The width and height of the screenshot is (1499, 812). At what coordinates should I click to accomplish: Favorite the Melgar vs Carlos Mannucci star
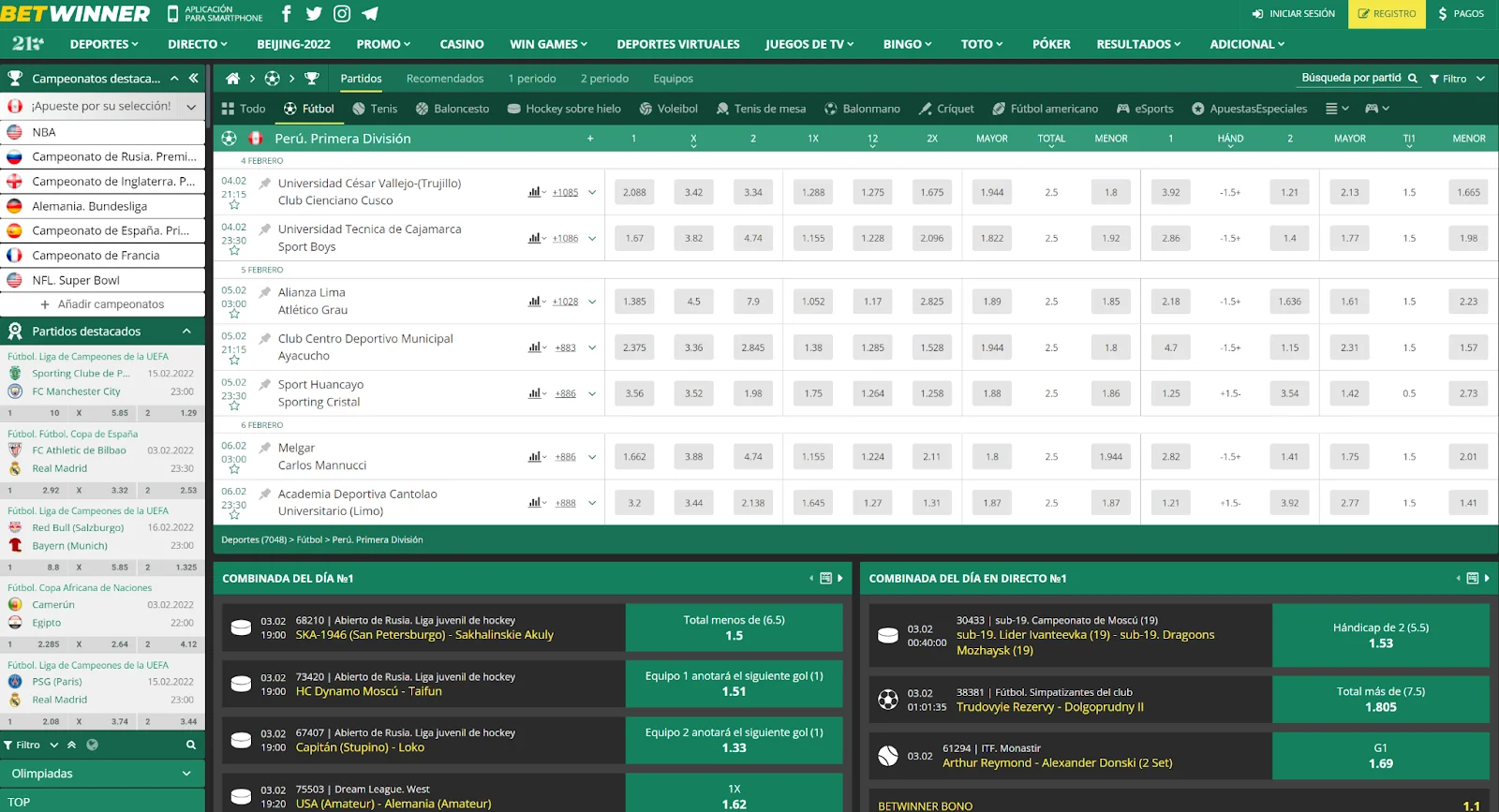[234, 470]
